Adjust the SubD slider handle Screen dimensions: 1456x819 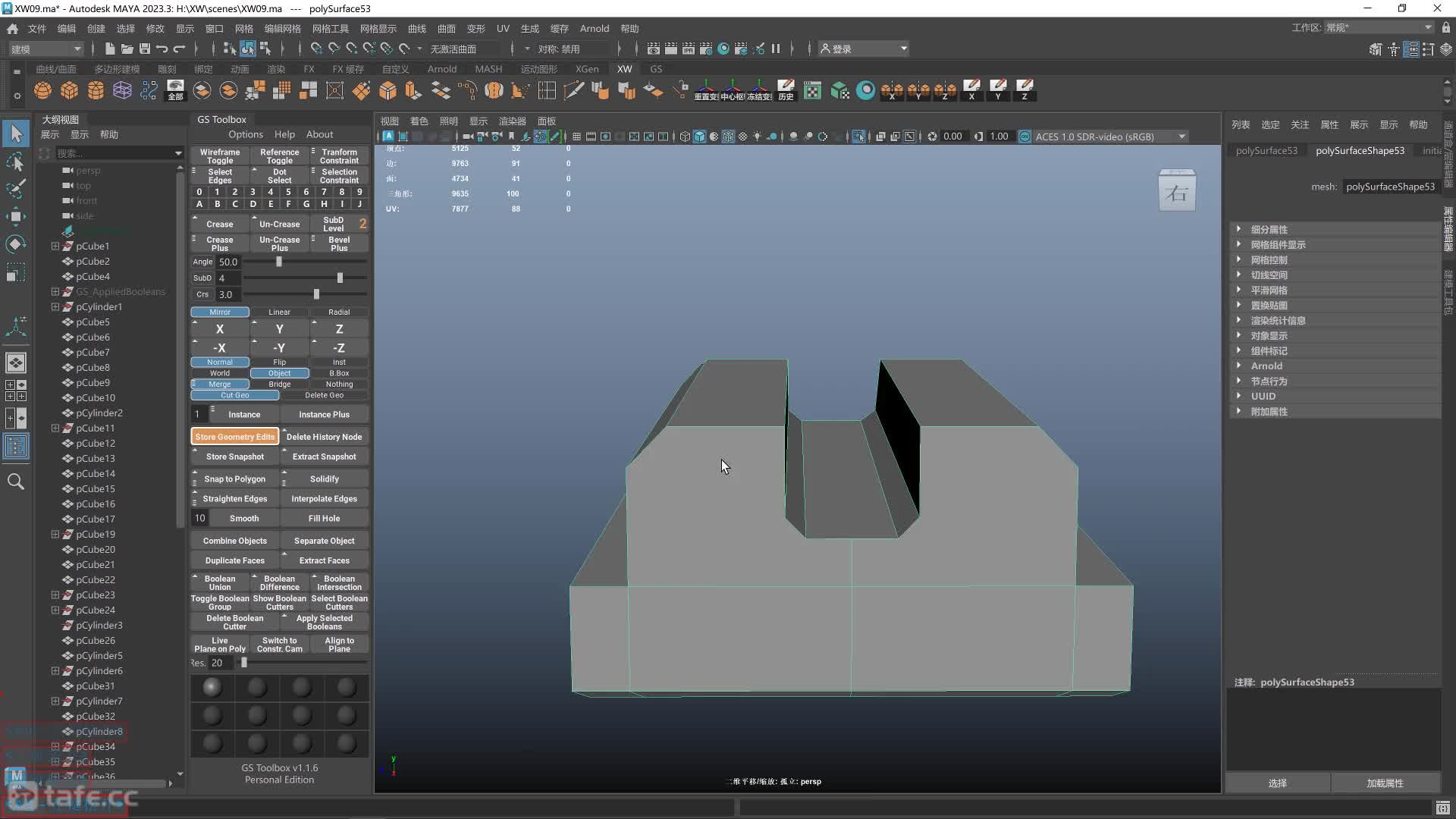tap(340, 278)
